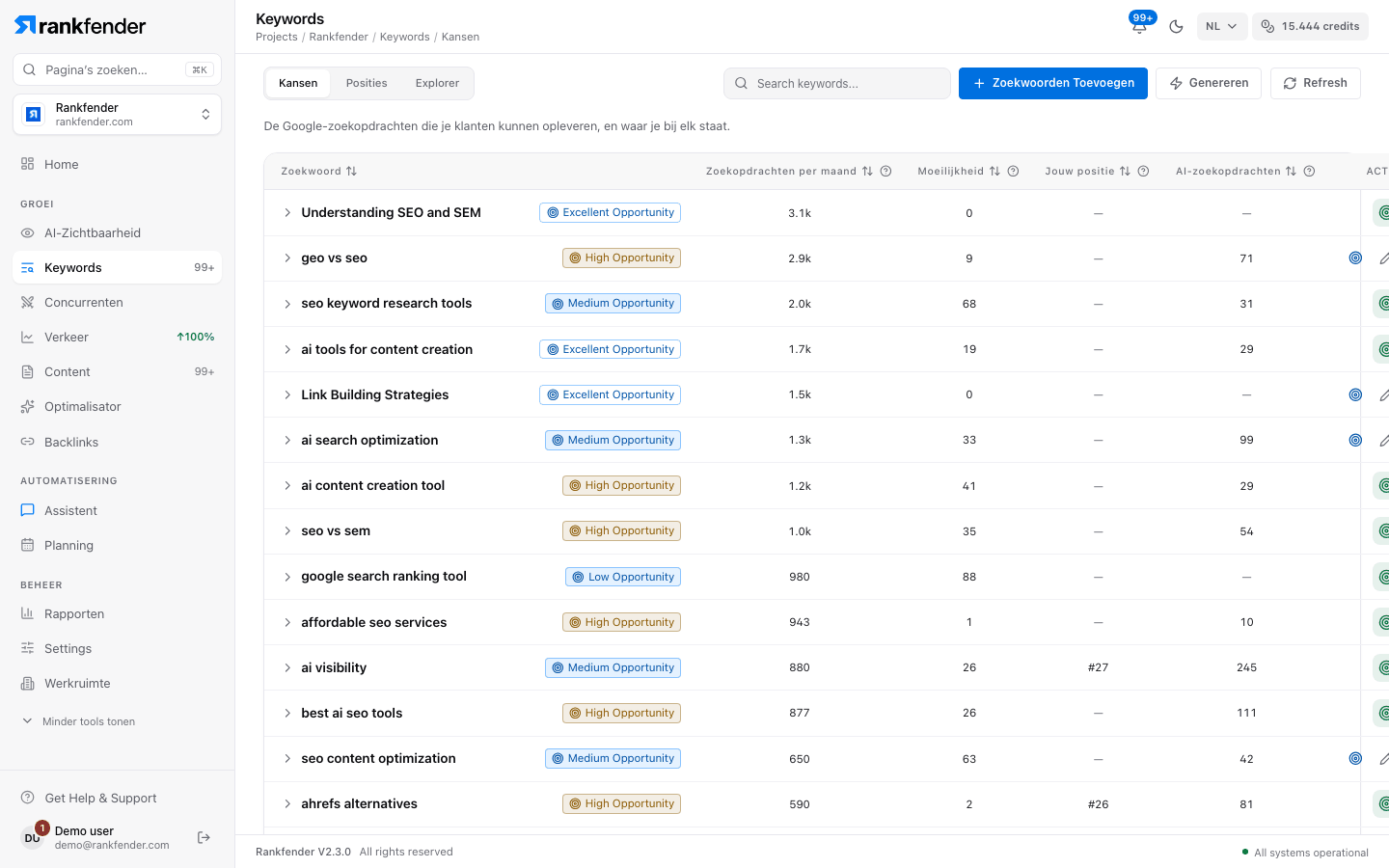Click the logout icon next to Demo user
Viewport: 1389px width, 868px height.
(204, 837)
